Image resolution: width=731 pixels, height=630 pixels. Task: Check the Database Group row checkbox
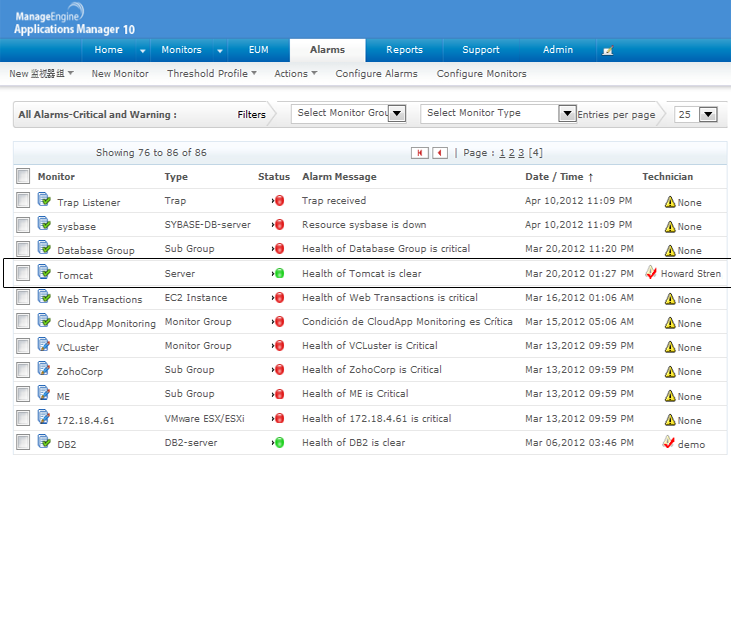[x=23, y=249]
